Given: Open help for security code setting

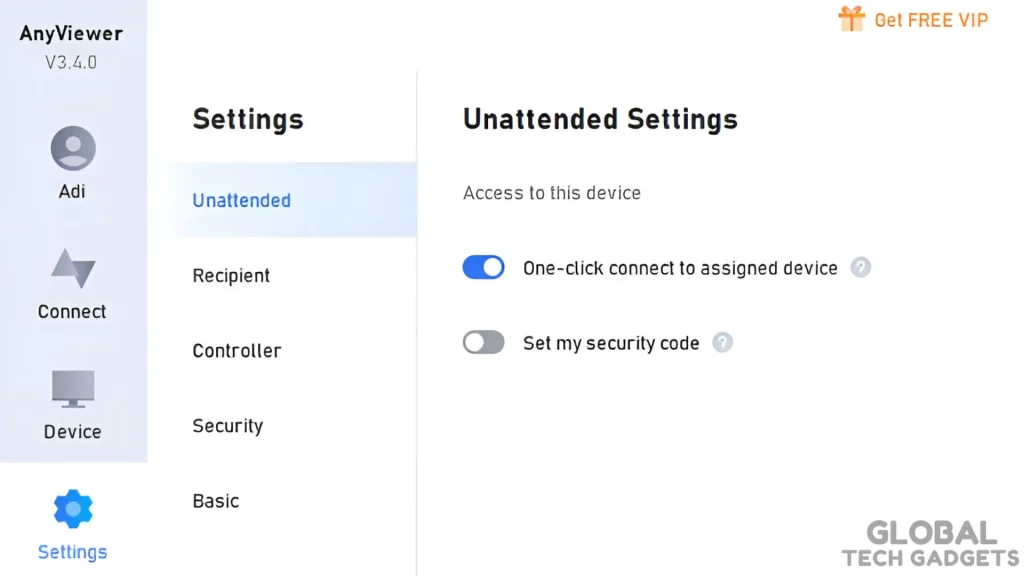Looking at the screenshot, I should [x=722, y=343].
